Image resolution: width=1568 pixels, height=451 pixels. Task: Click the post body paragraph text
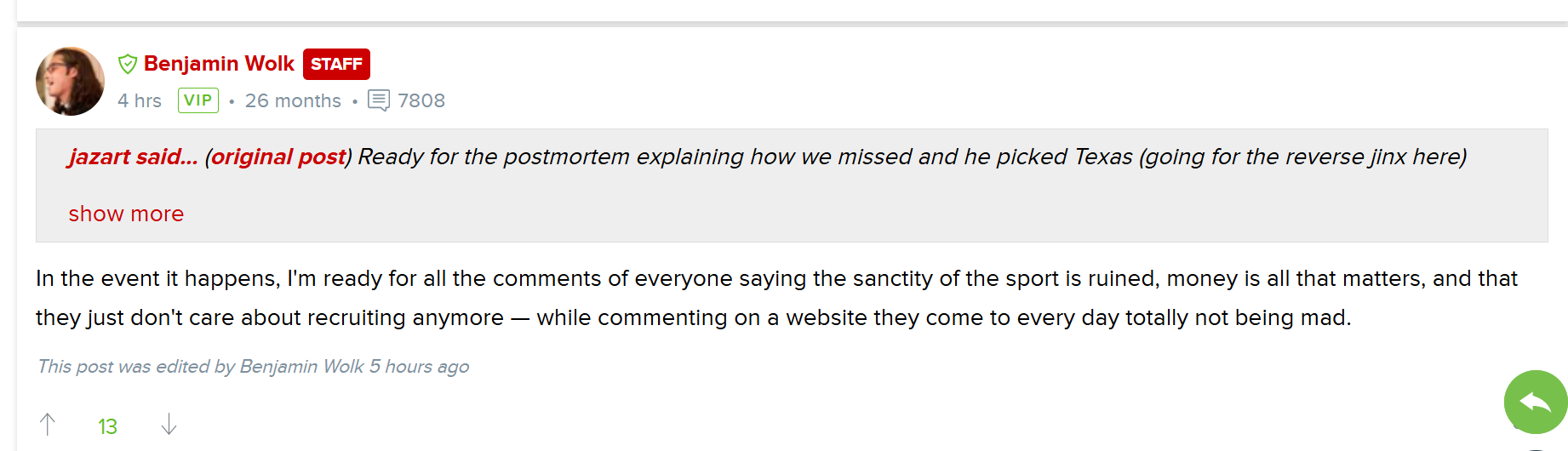coord(776,298)
